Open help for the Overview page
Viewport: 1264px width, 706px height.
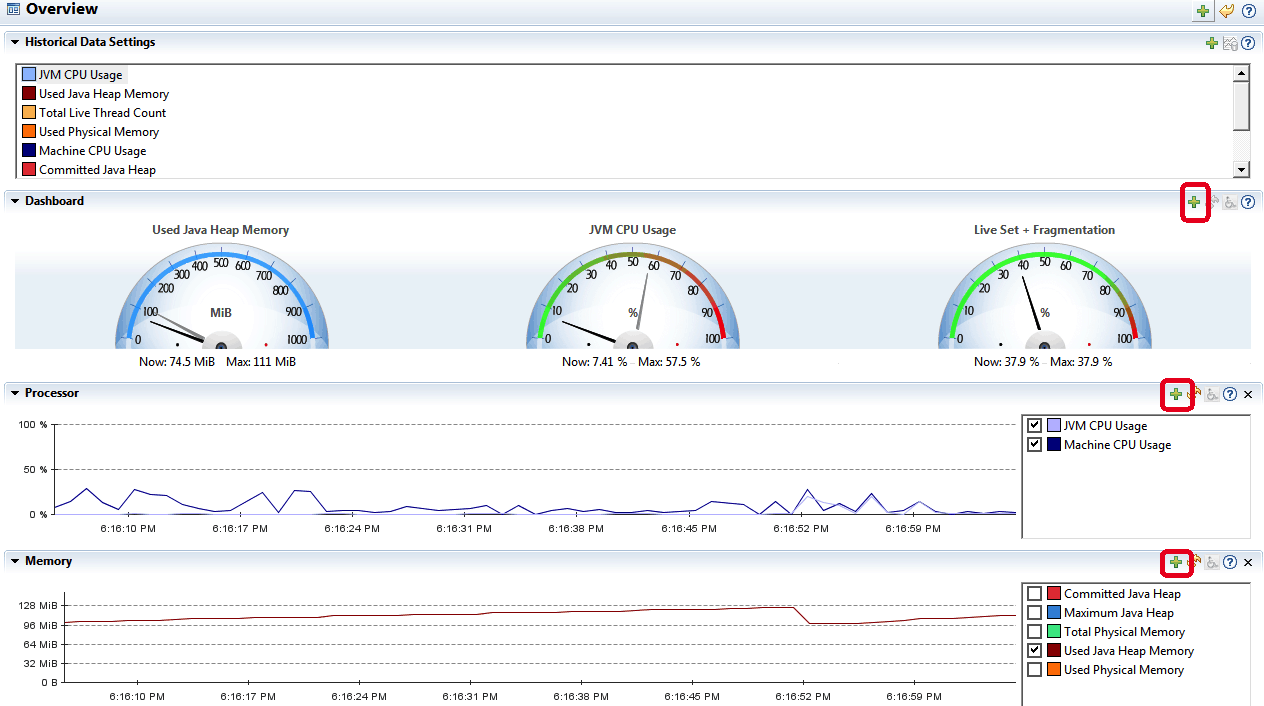click(1248, 11)
